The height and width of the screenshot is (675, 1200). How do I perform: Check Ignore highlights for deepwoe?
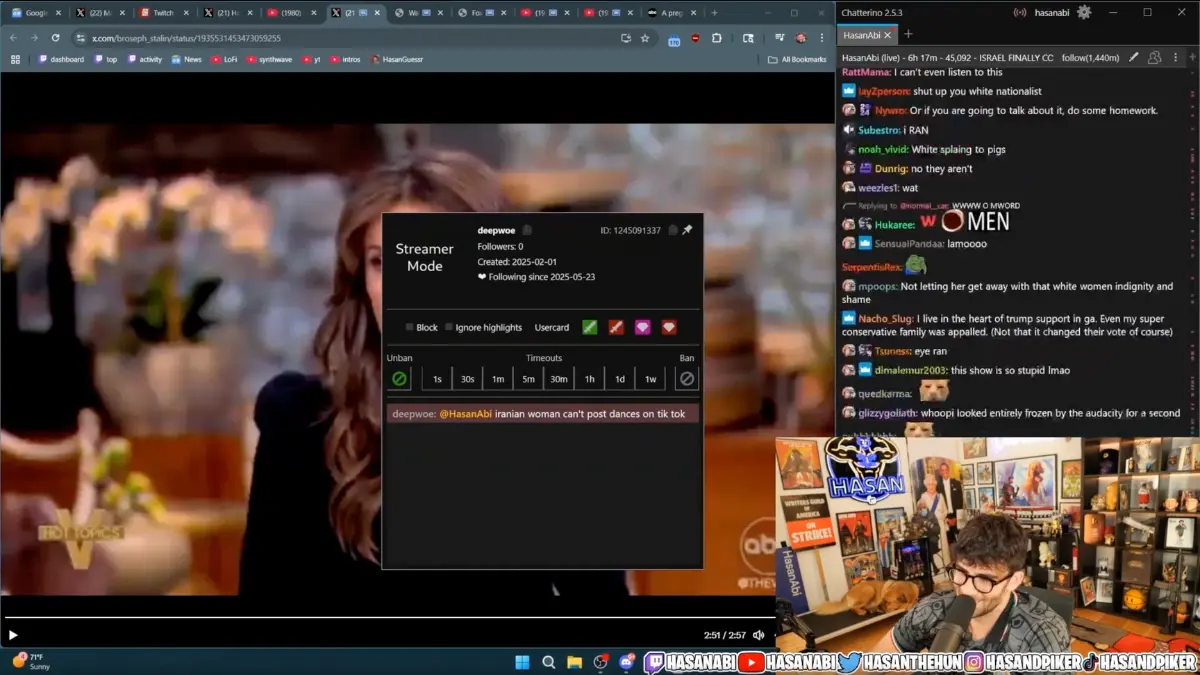[449, 327]
